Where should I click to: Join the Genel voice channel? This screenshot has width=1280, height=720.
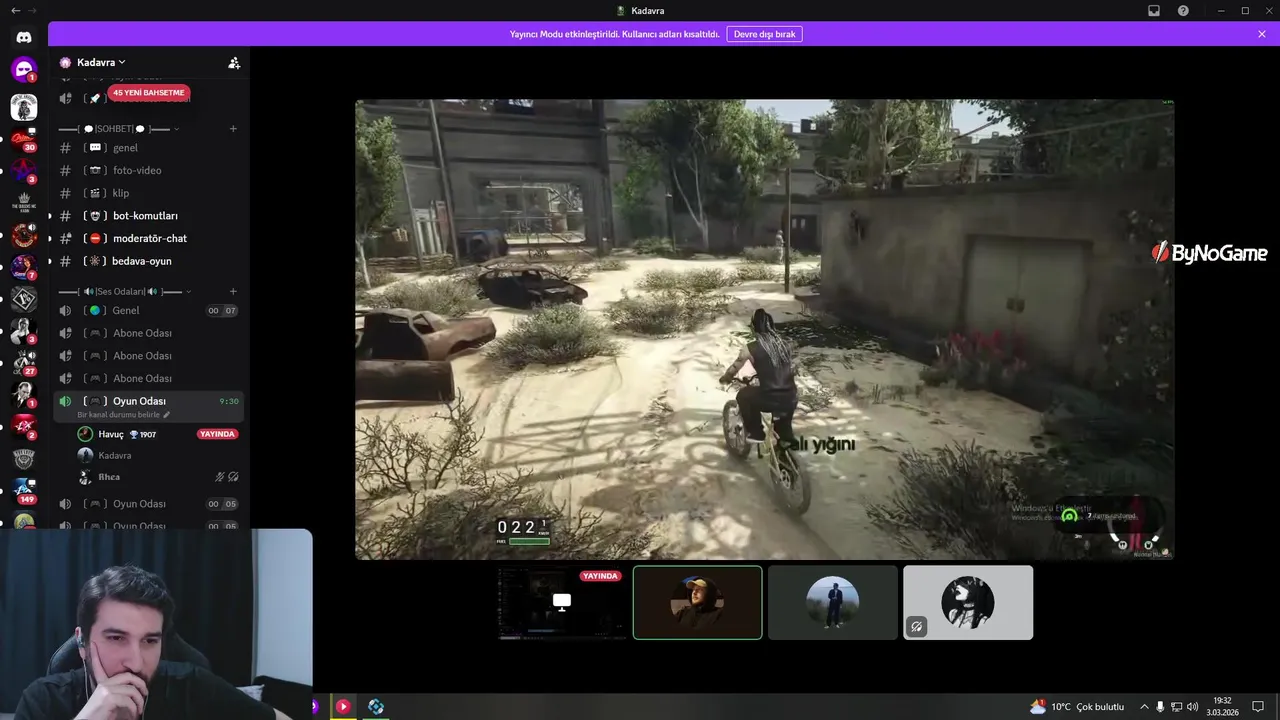click(148, 310)
